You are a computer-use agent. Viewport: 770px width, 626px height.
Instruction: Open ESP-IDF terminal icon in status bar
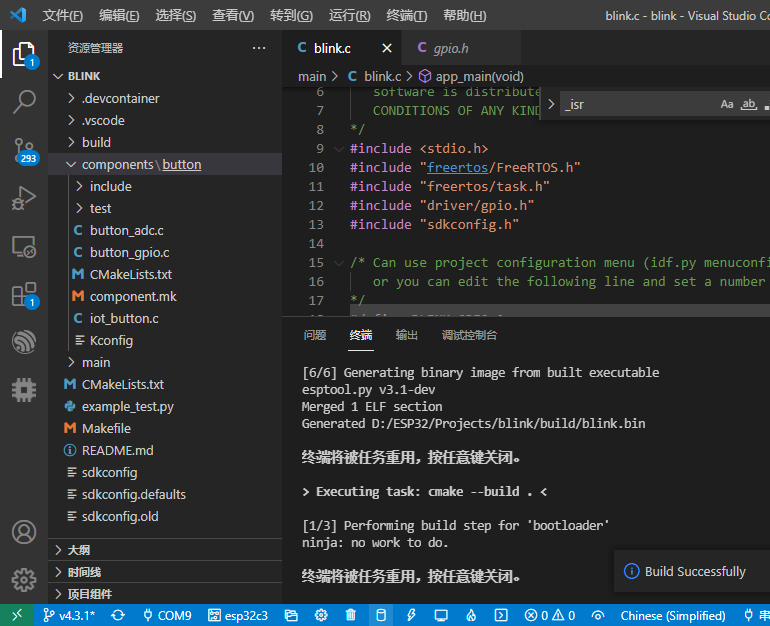tap(501, 615)
